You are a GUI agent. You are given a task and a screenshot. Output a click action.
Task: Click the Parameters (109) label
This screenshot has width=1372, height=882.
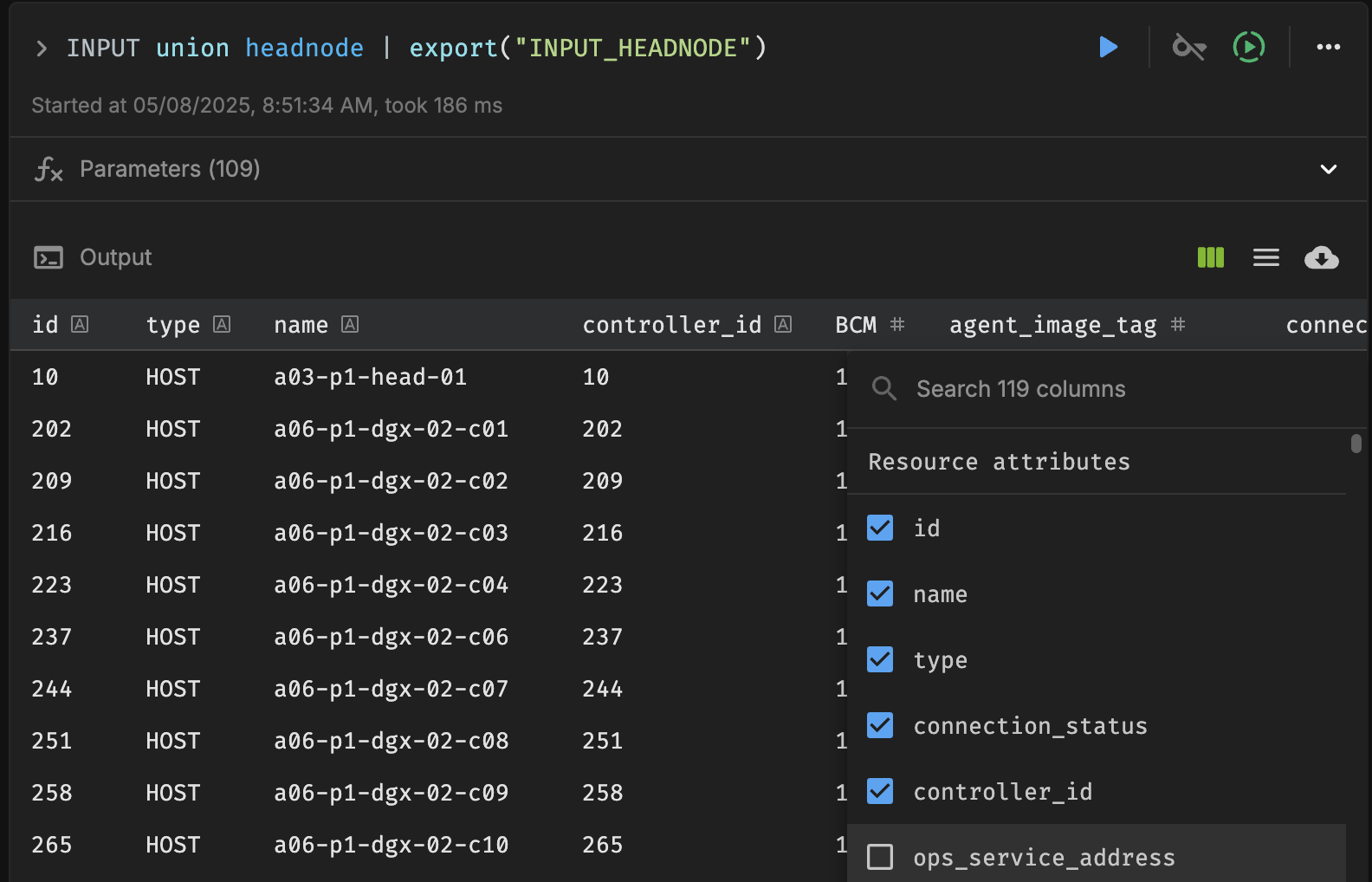(x=170, y=169)
